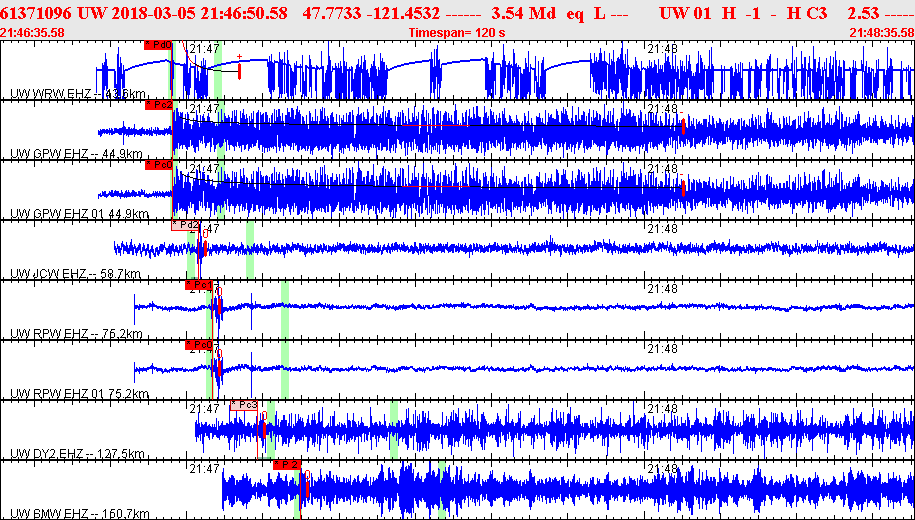The image size is (915, 520).
Task: Select the Pc0 pick flag on RPW EHZ 01
Action: (x=199, y=345)
